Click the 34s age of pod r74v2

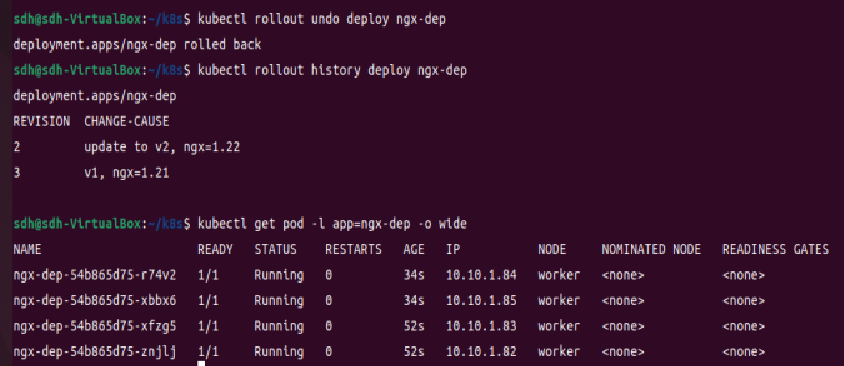pyautogui.click(x=413, y=276)
